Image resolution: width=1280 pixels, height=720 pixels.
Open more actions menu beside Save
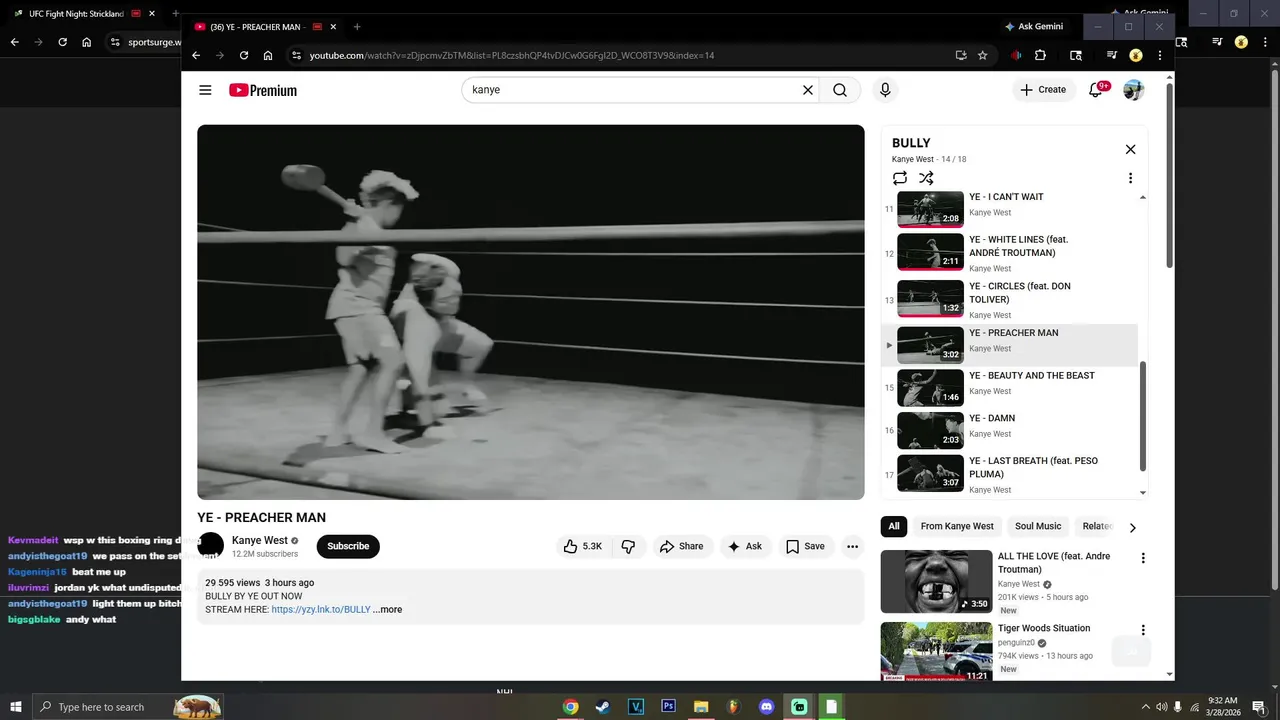tap(852, 546)
